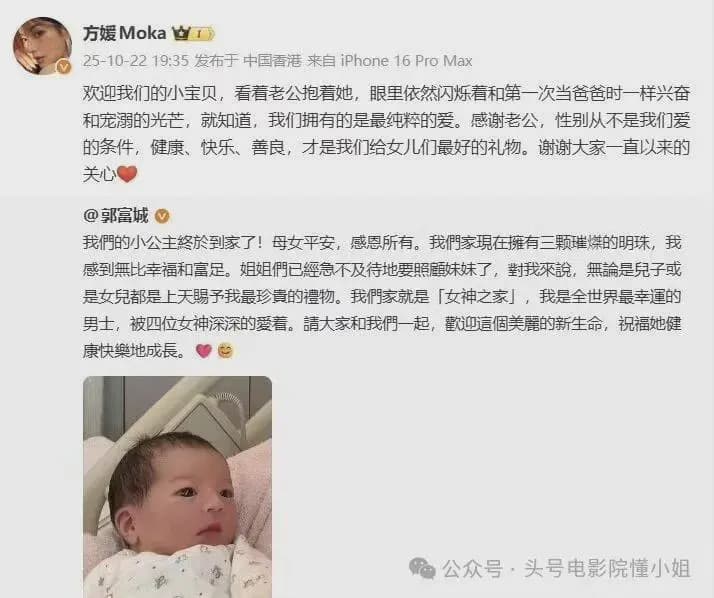Screen dimensions: 714x598
Task: Open the iPhone 16 Pro Max source link
Action: [406, 61]
